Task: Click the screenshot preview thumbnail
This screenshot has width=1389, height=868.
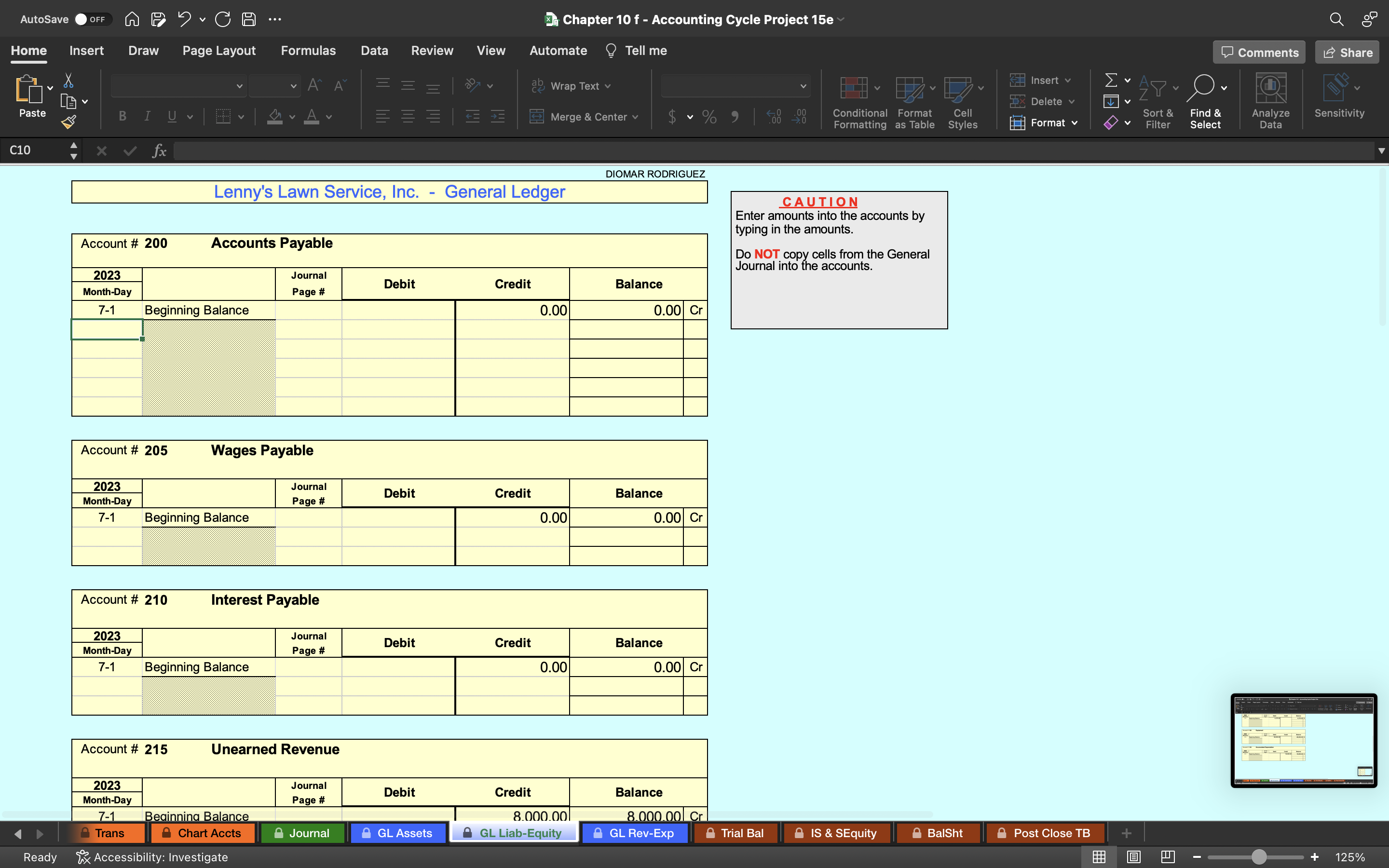Action: [1304, 740]
